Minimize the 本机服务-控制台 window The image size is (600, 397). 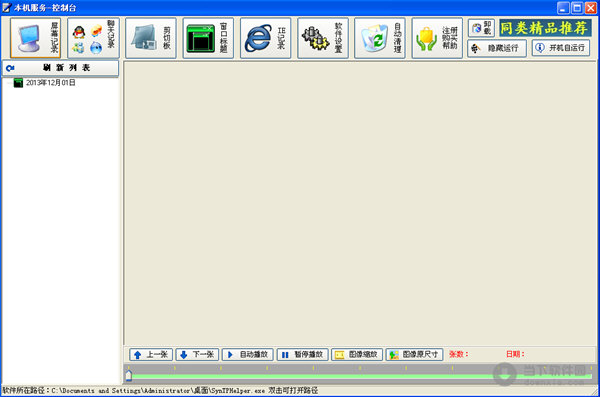click(x=563, y=8)
